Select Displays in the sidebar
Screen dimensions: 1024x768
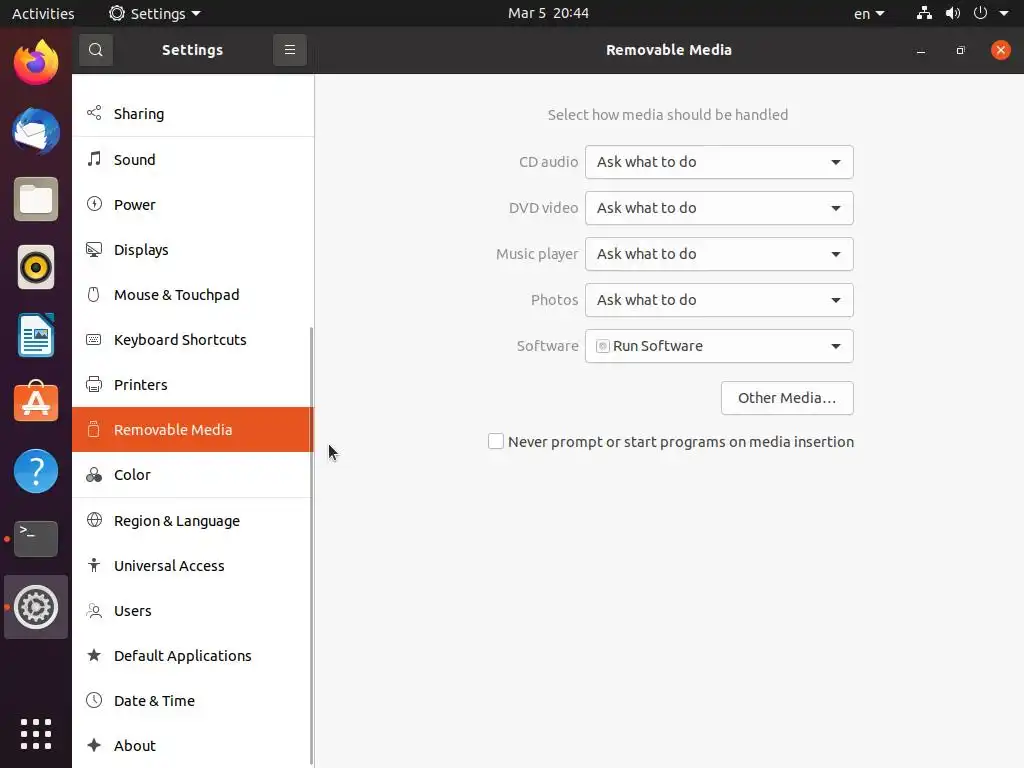coord(141,250)
